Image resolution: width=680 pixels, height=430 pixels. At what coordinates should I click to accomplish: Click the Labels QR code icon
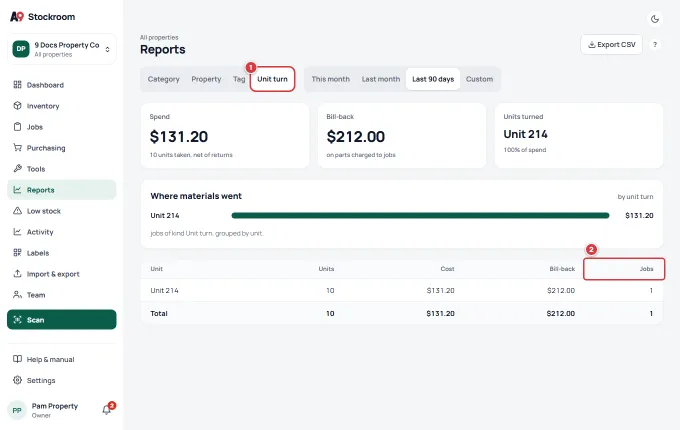[x=17, y=253]
